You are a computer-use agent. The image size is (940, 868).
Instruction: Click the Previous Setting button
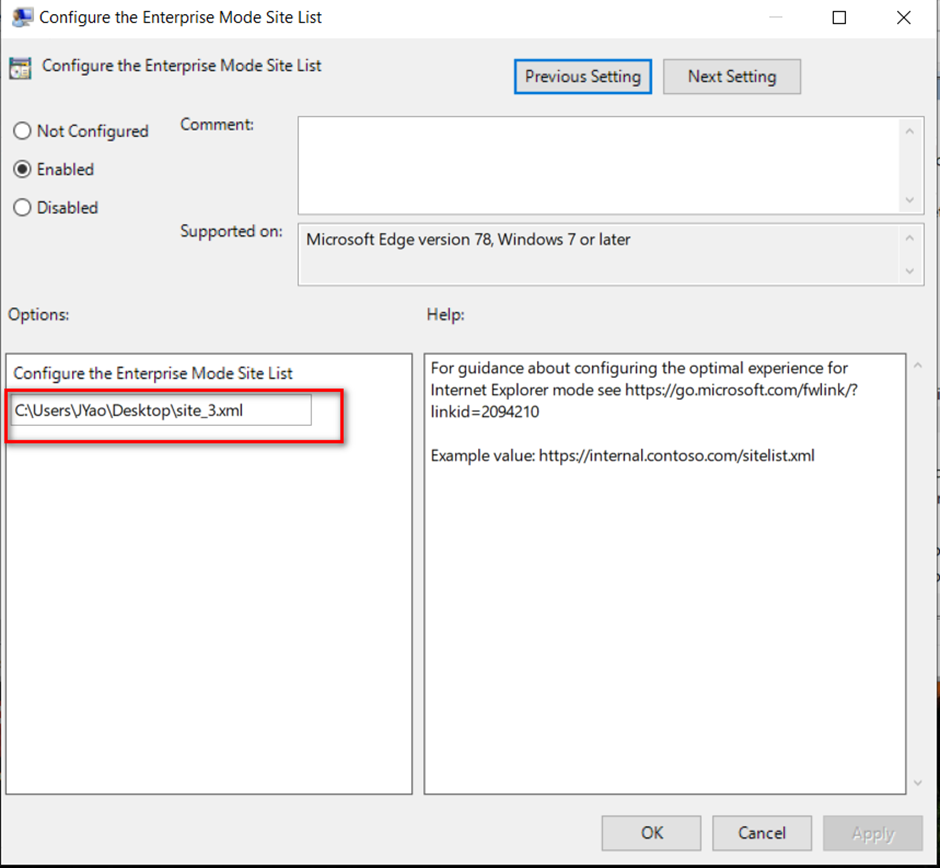pos(582,76)
